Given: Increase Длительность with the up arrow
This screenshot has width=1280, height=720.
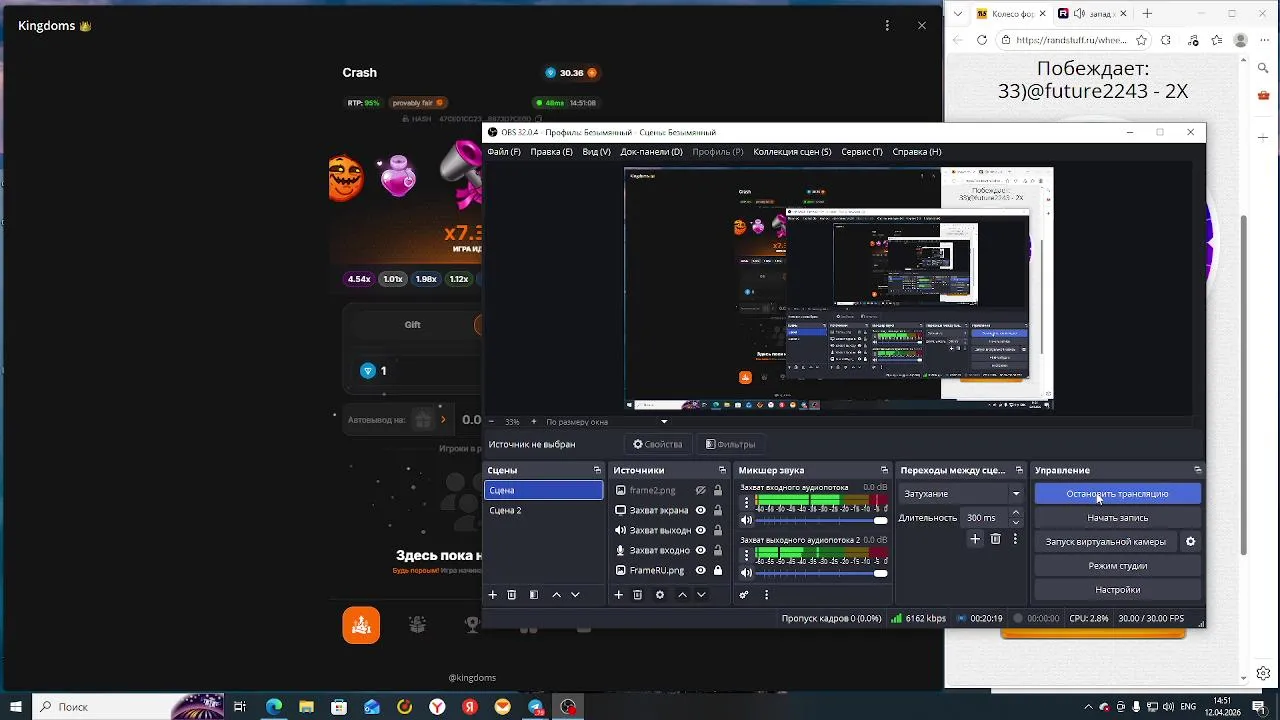Looking at the screenshot, I should tap(1016, 513).
